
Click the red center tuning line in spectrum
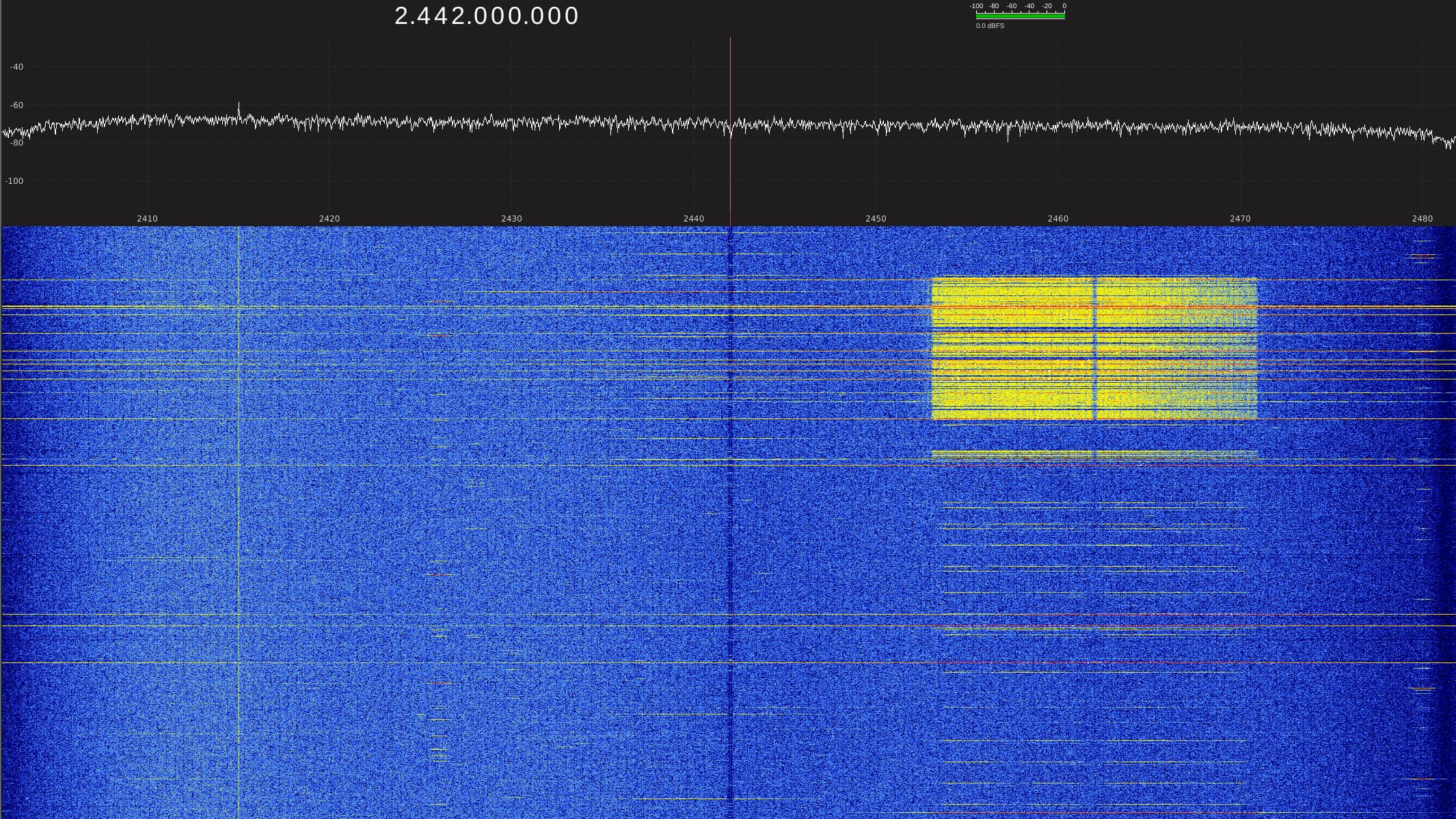730,131
